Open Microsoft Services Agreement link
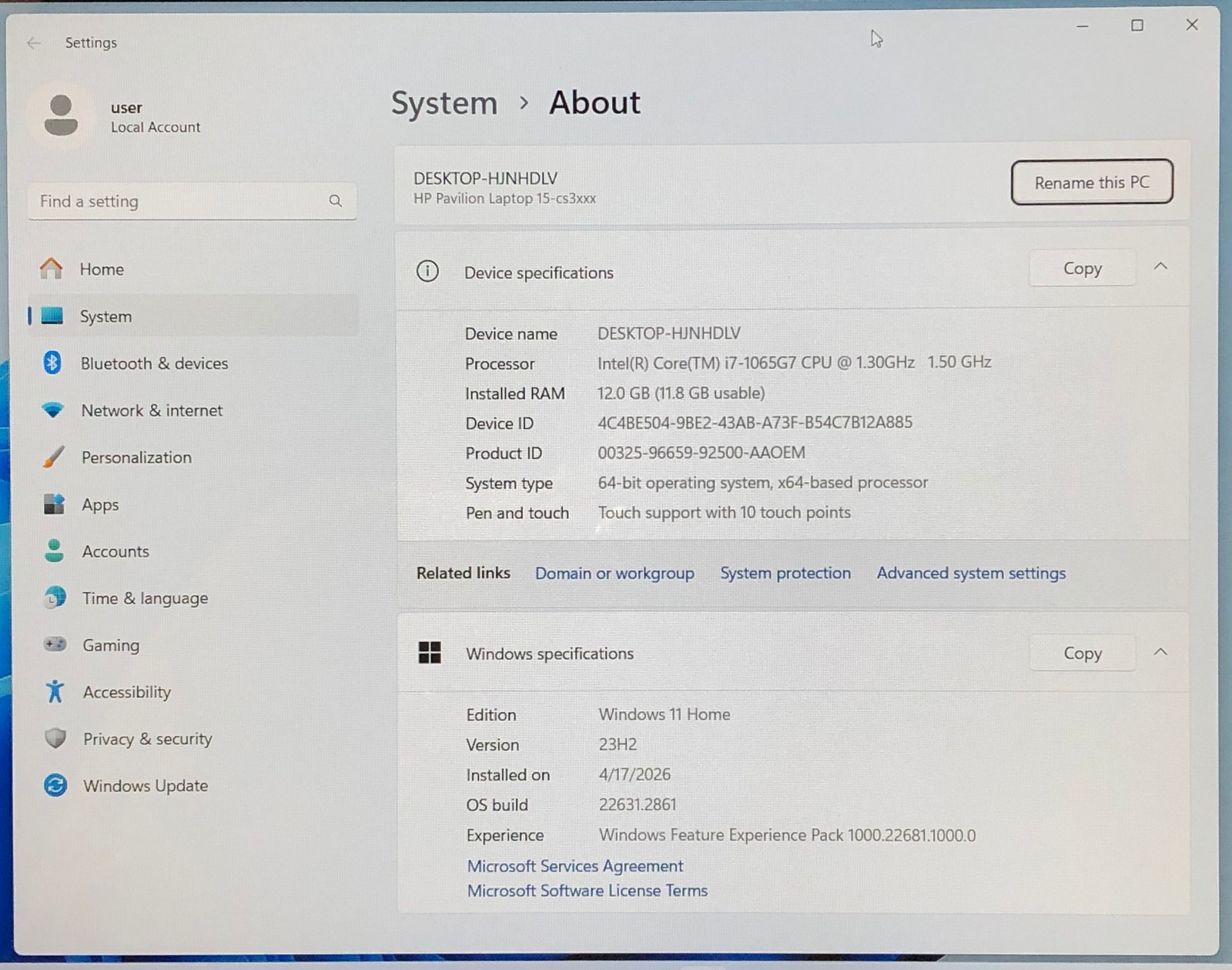The width and height of the screenshot is (1232, 970). tap(575, 866)
